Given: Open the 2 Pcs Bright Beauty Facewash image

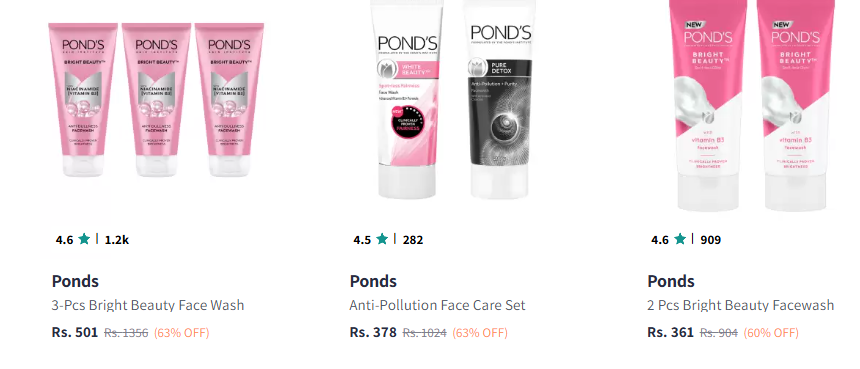Looking at the screenshot, I should tap(751, 106).
